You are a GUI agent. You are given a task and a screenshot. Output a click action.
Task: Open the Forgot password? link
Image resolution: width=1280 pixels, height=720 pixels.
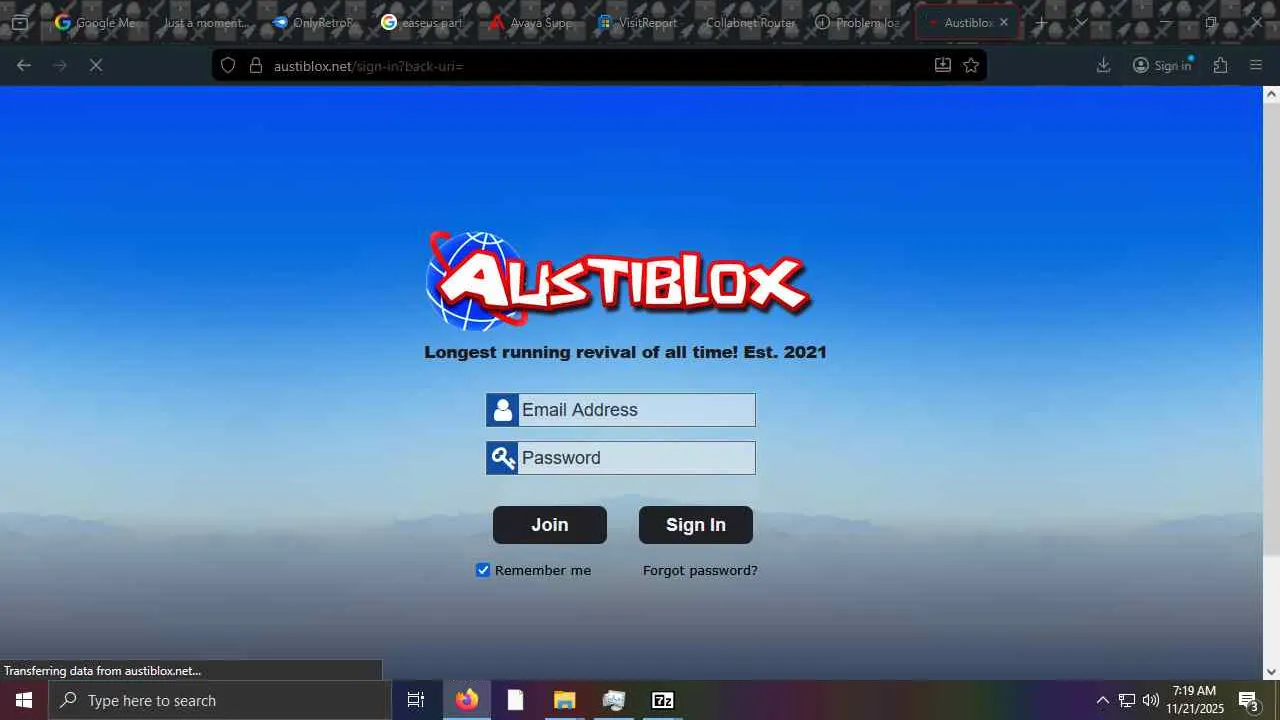(x=700, y=570)
